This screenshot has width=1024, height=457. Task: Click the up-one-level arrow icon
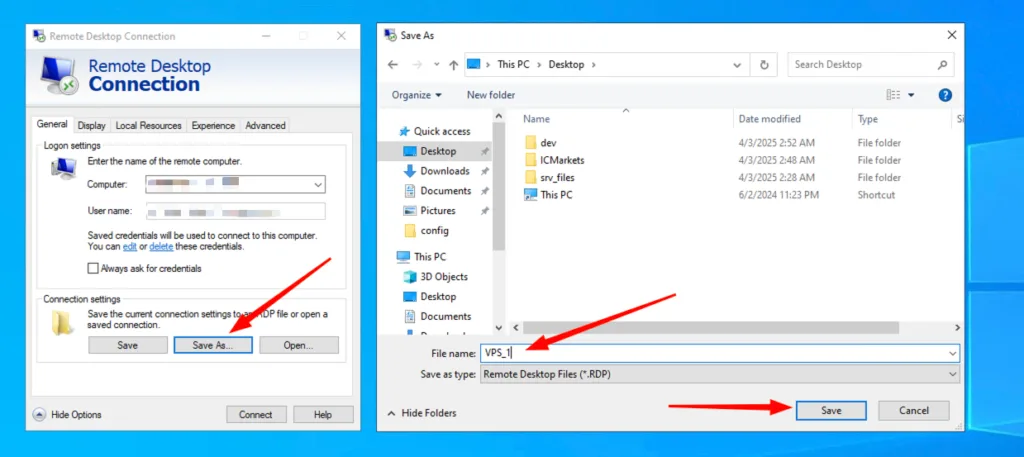point(453,65)
